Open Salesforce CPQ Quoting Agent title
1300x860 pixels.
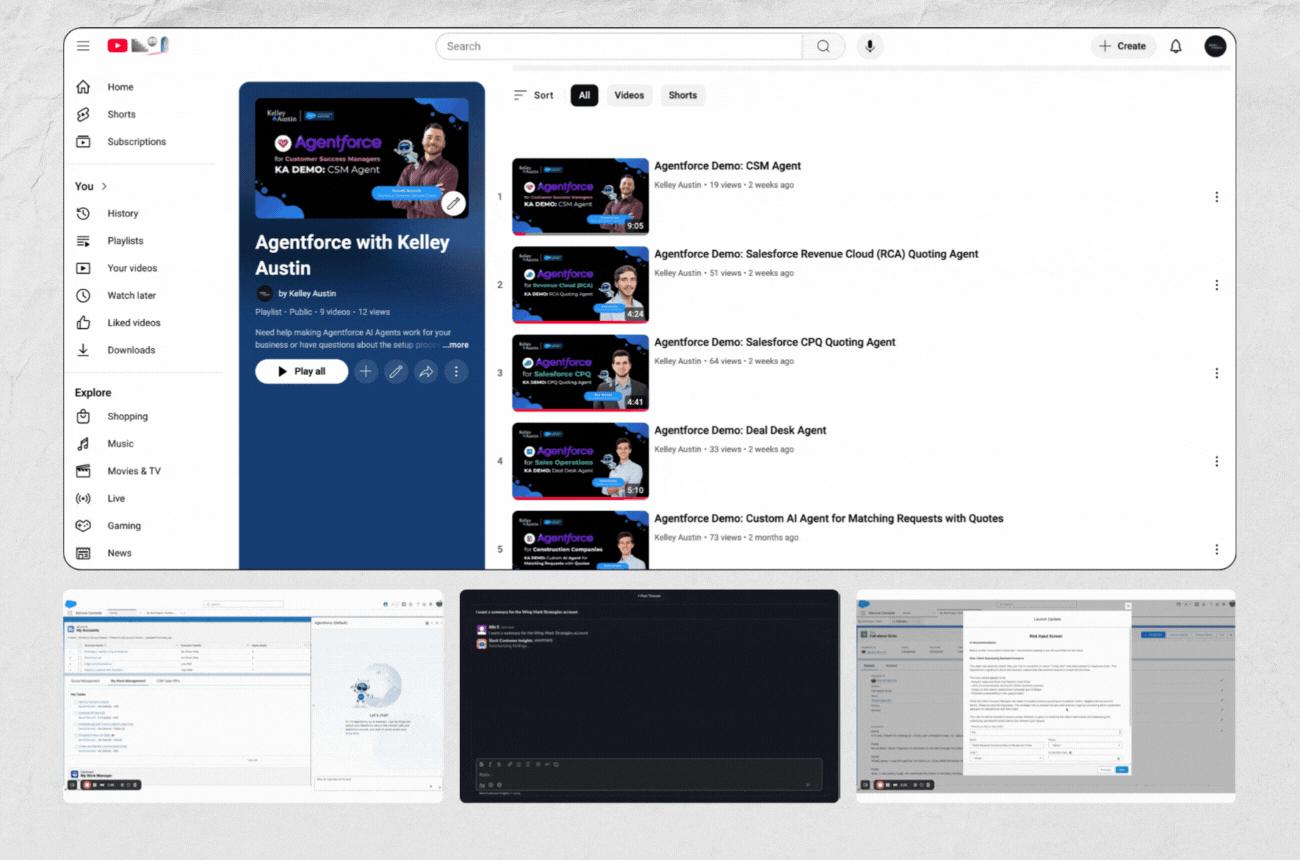(775, 342)
